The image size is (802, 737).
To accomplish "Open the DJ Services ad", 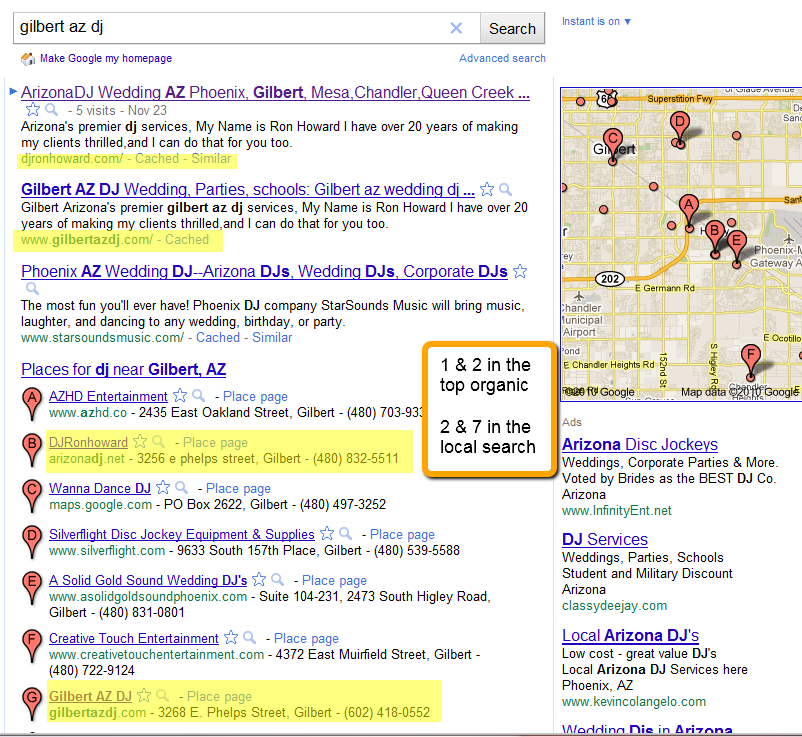I will coord(605,540).
